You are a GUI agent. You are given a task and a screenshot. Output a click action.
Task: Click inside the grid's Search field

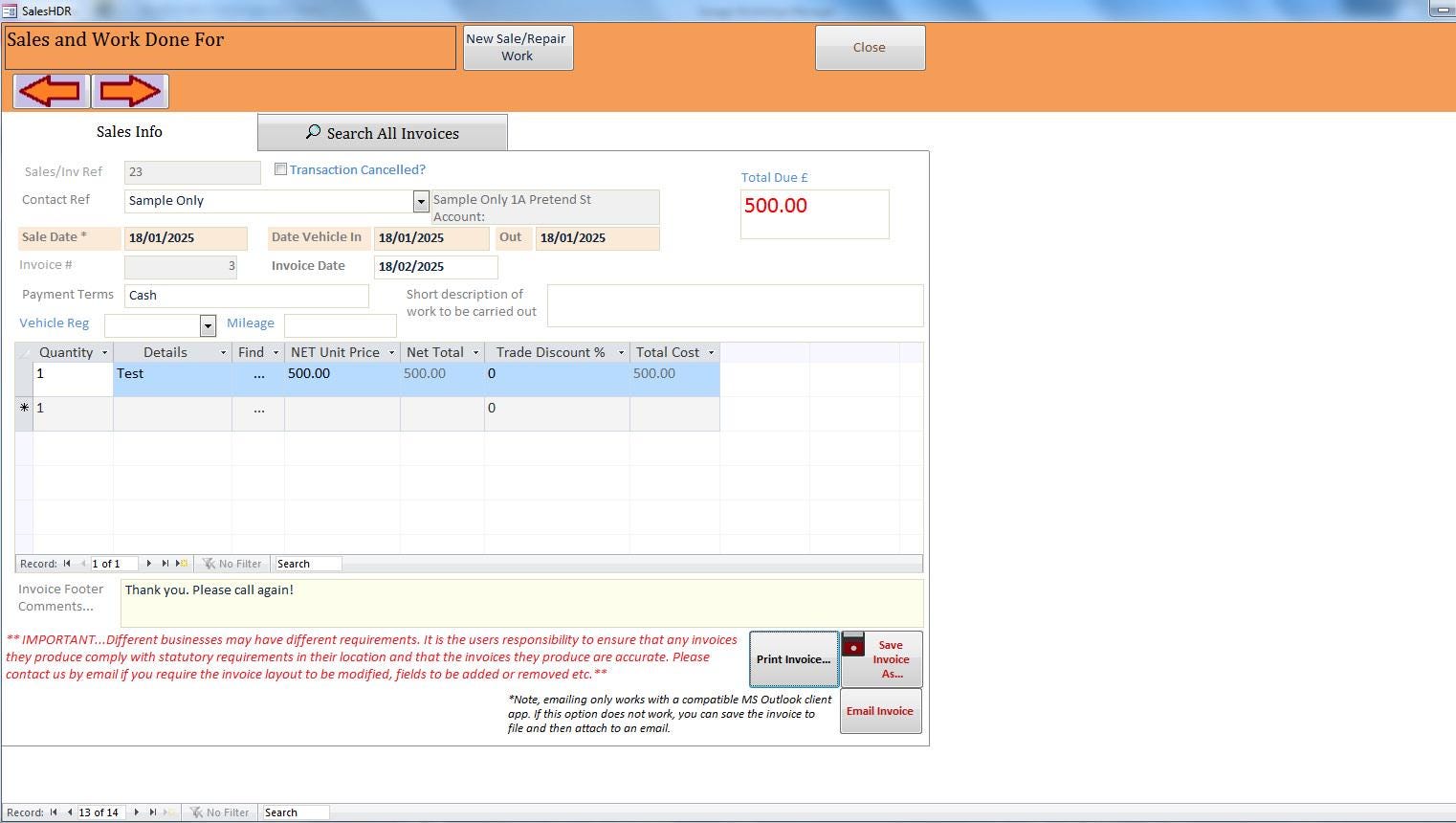click(306, 563)
